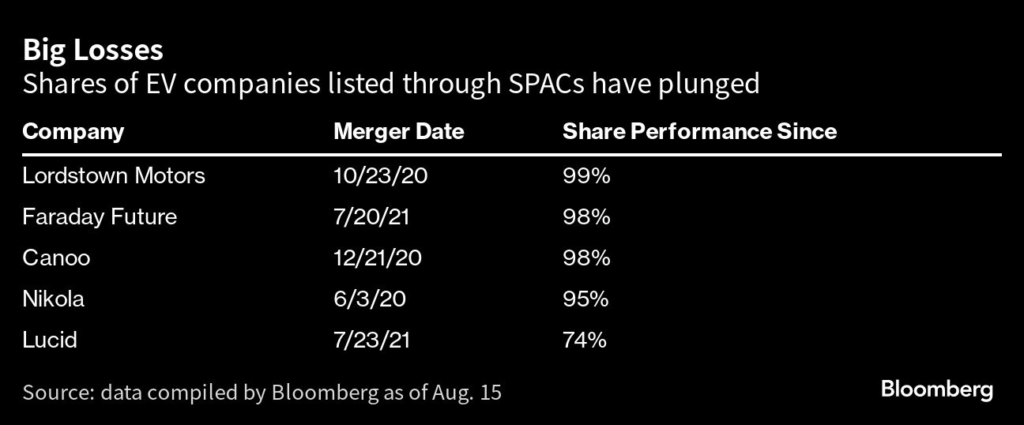Click the Share Performance Since header

point(699,132)
